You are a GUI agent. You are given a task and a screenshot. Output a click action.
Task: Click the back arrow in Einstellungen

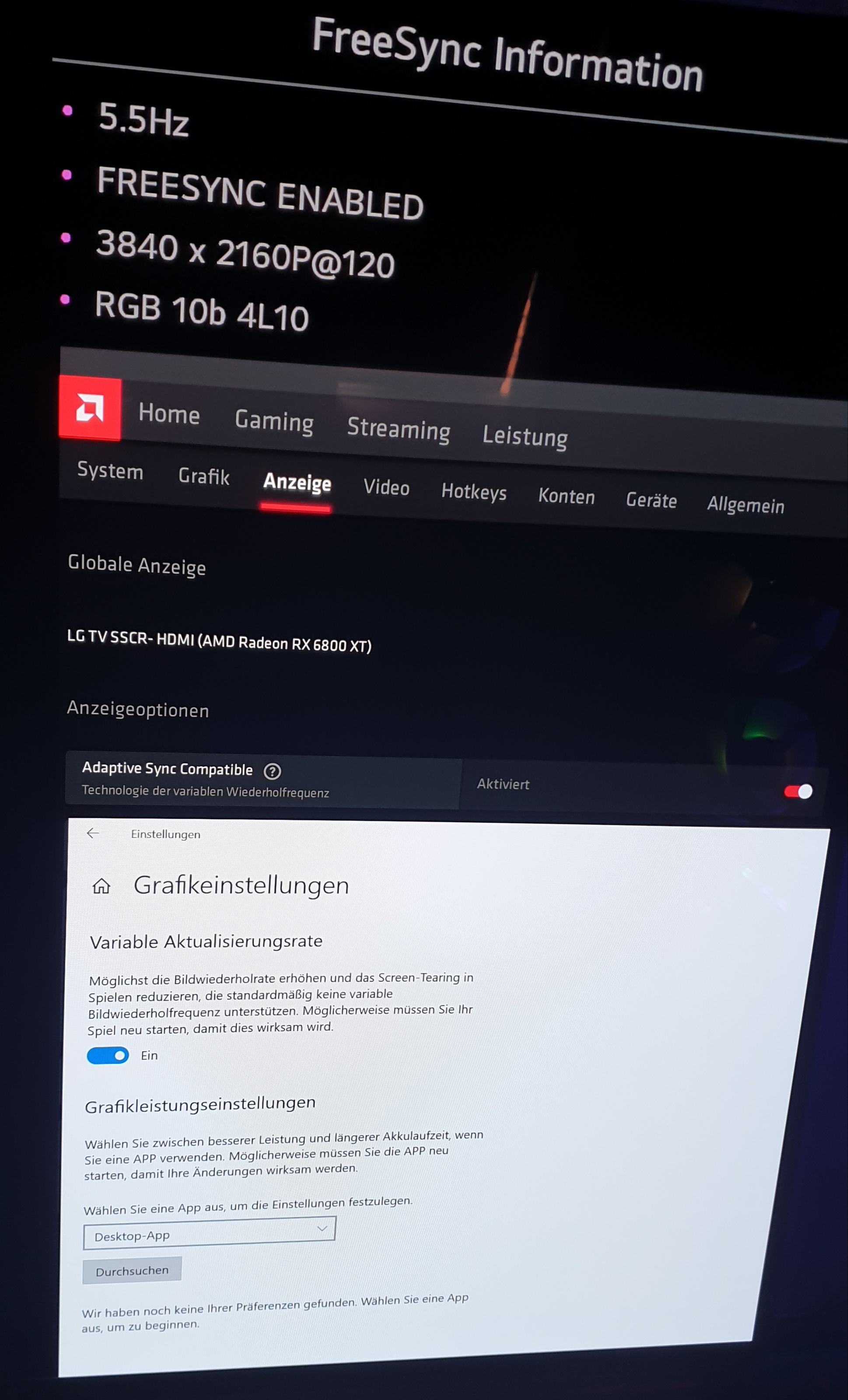93,833
